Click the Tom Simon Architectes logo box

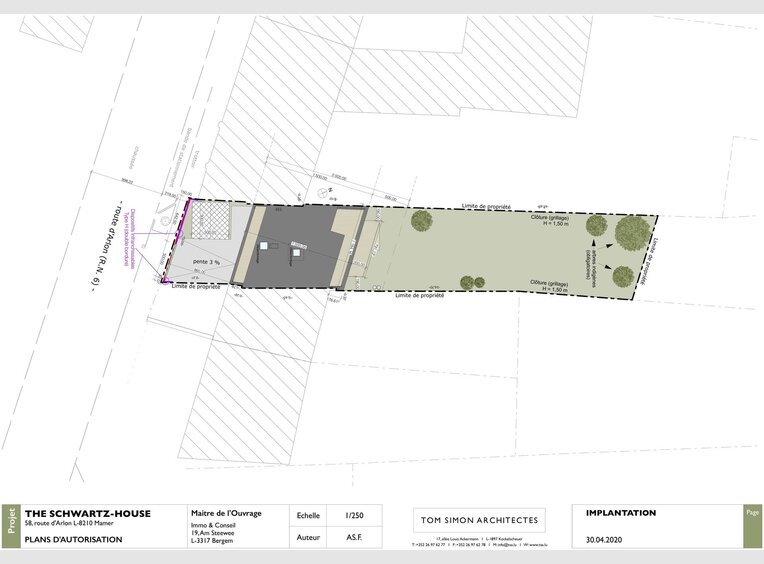tap(478, 520)
